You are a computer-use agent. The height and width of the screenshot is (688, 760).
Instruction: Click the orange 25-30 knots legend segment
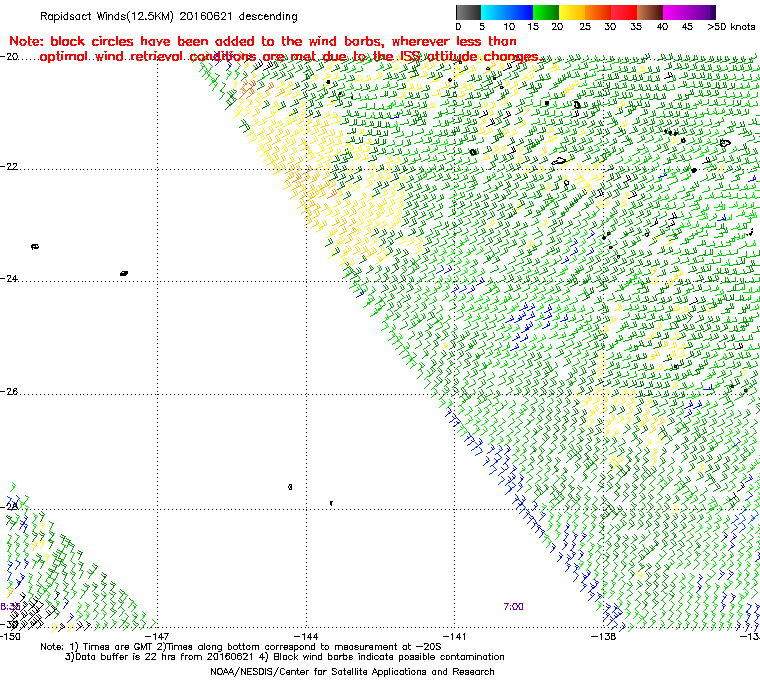tap(598, 13)
